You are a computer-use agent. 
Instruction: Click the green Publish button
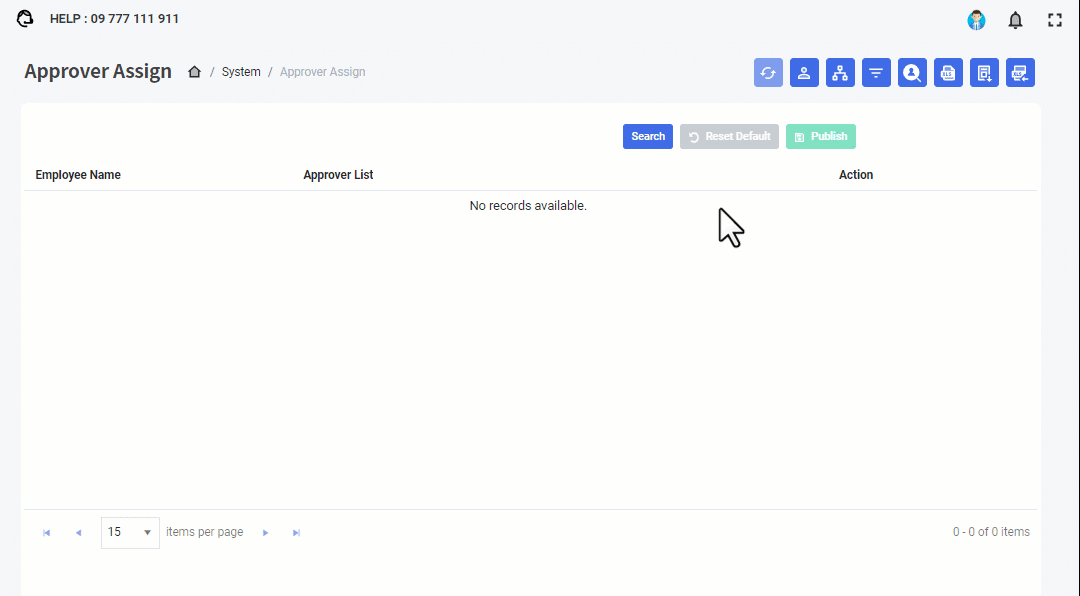pyautogui.click(x=820, y=137)
